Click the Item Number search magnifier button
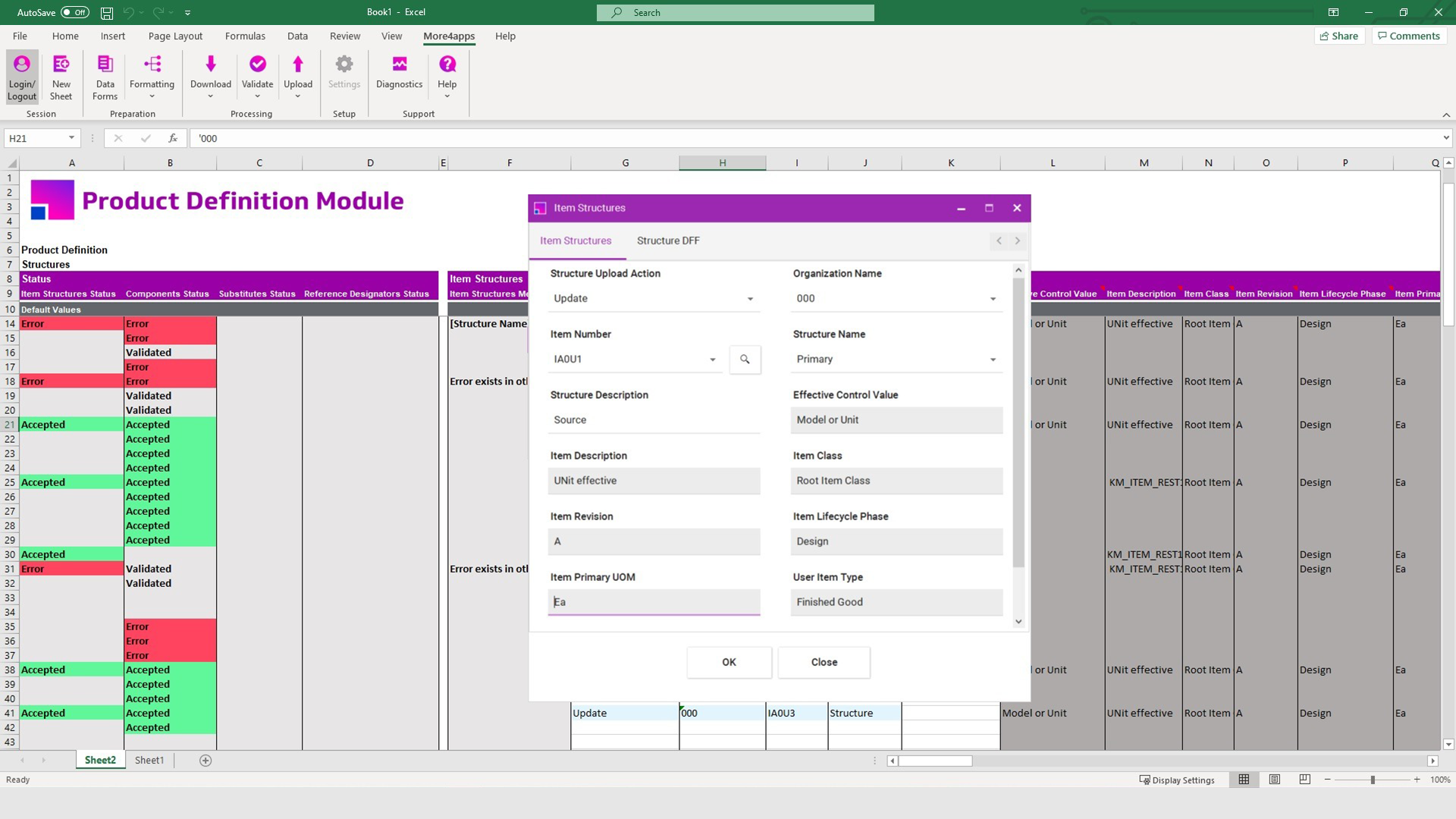Screen dimensions: 1456x819 click(745, 359)
